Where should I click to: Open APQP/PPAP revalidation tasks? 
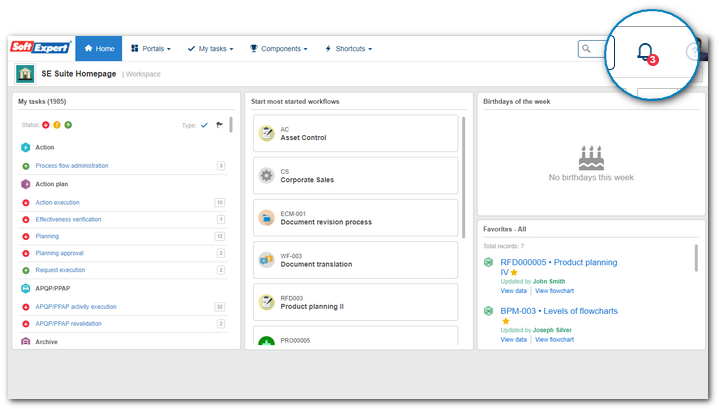click(x=69, y=324)
